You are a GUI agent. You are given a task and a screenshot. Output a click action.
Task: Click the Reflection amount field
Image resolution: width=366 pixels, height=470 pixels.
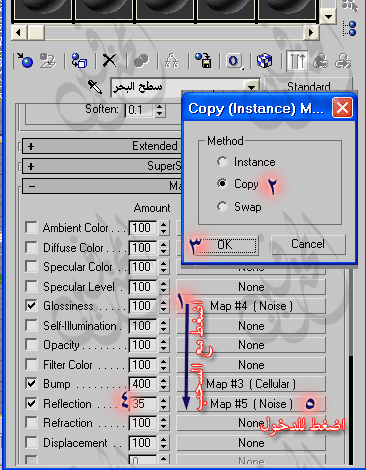pyautogui.click(x=143, y=404)
